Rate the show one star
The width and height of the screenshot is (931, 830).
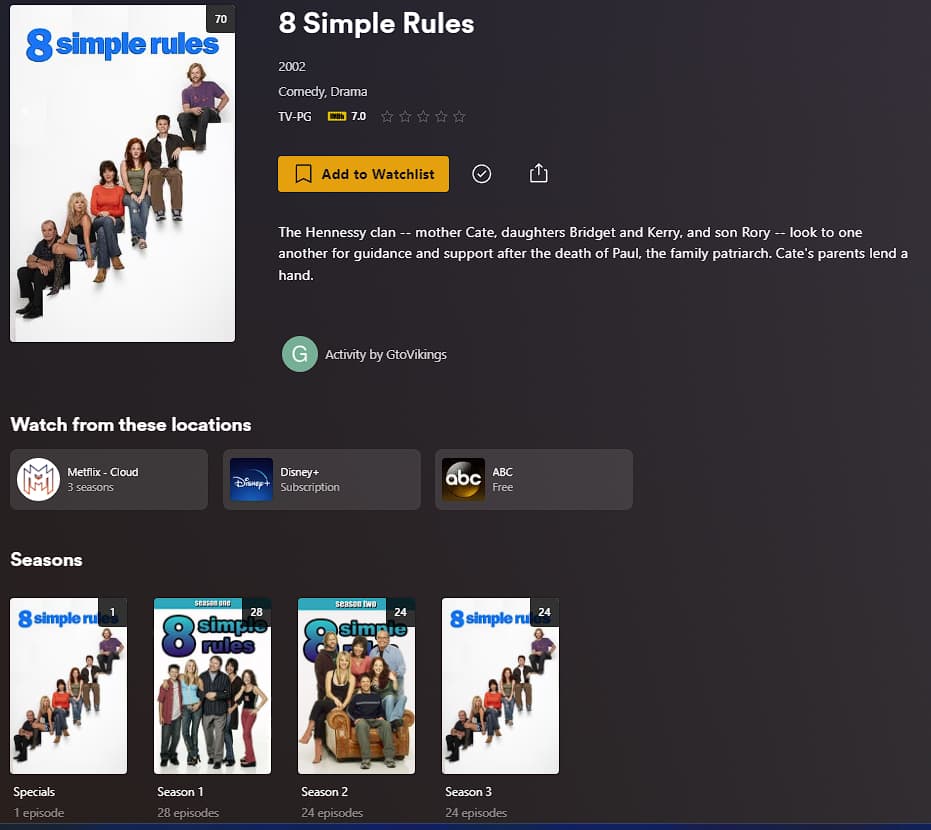click(x=387, y=116)
